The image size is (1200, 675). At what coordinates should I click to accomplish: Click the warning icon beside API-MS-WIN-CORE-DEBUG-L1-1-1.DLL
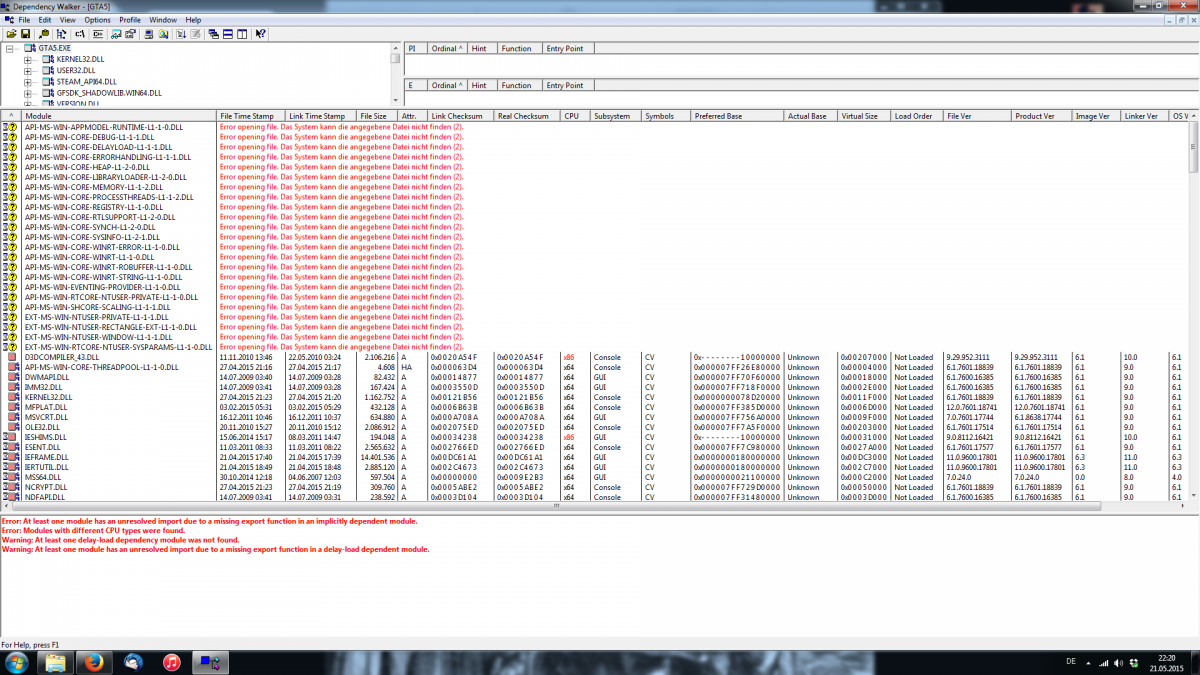click(10, 137)
